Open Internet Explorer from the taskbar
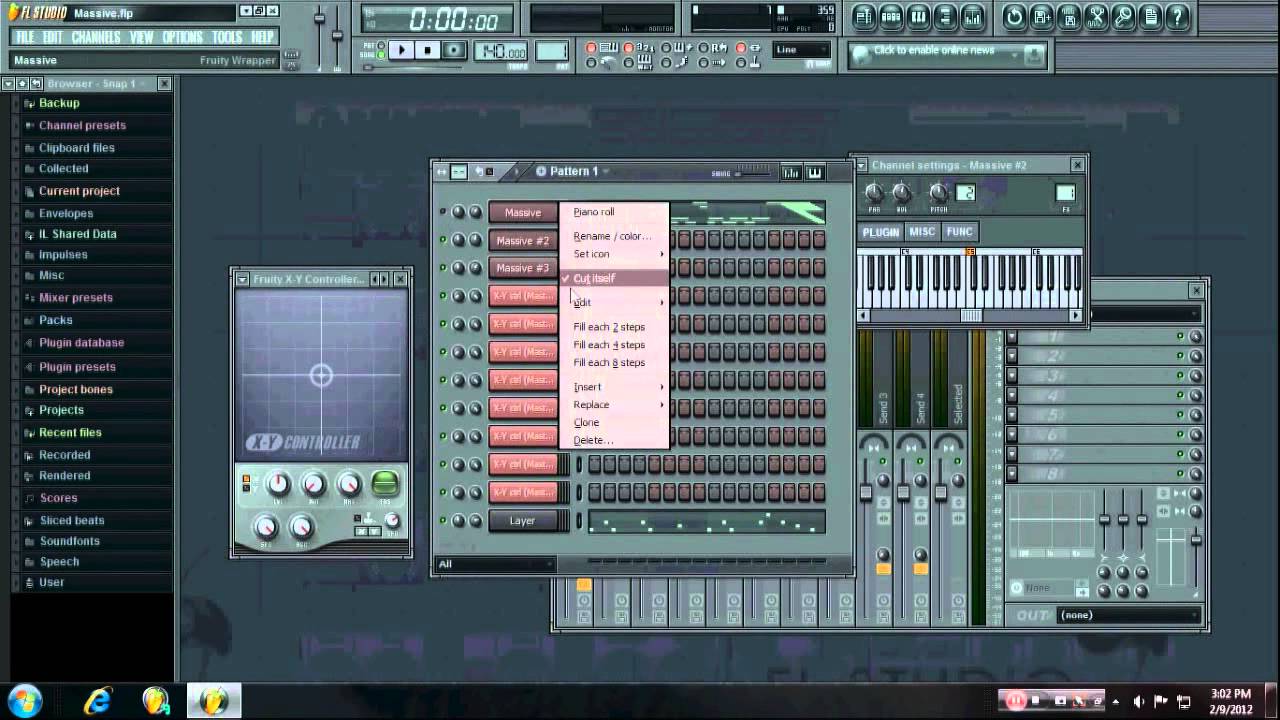 point(97,700)
